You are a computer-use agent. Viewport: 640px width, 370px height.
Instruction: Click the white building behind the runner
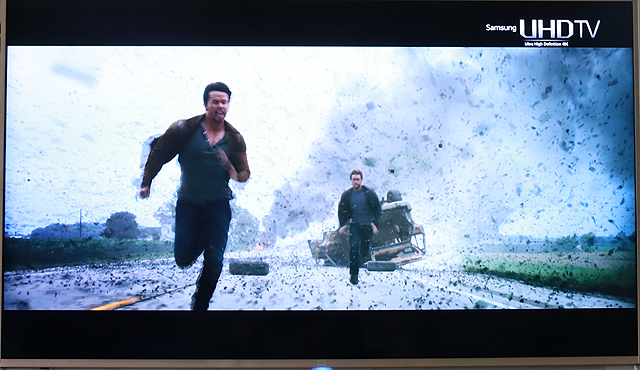[167, 232]
